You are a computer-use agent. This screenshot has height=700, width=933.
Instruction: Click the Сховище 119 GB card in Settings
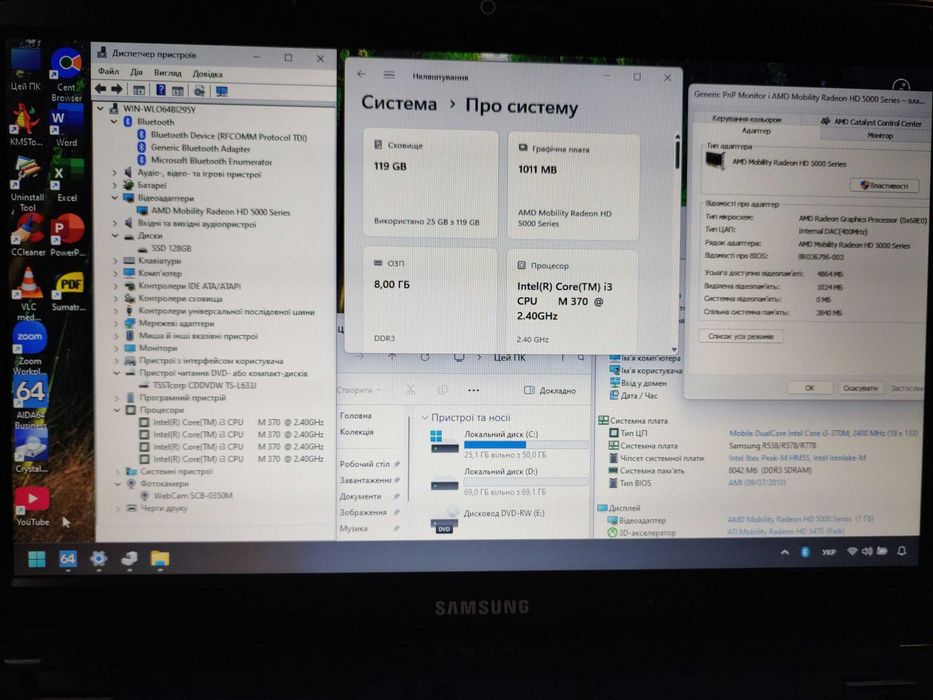coord(430,184)
